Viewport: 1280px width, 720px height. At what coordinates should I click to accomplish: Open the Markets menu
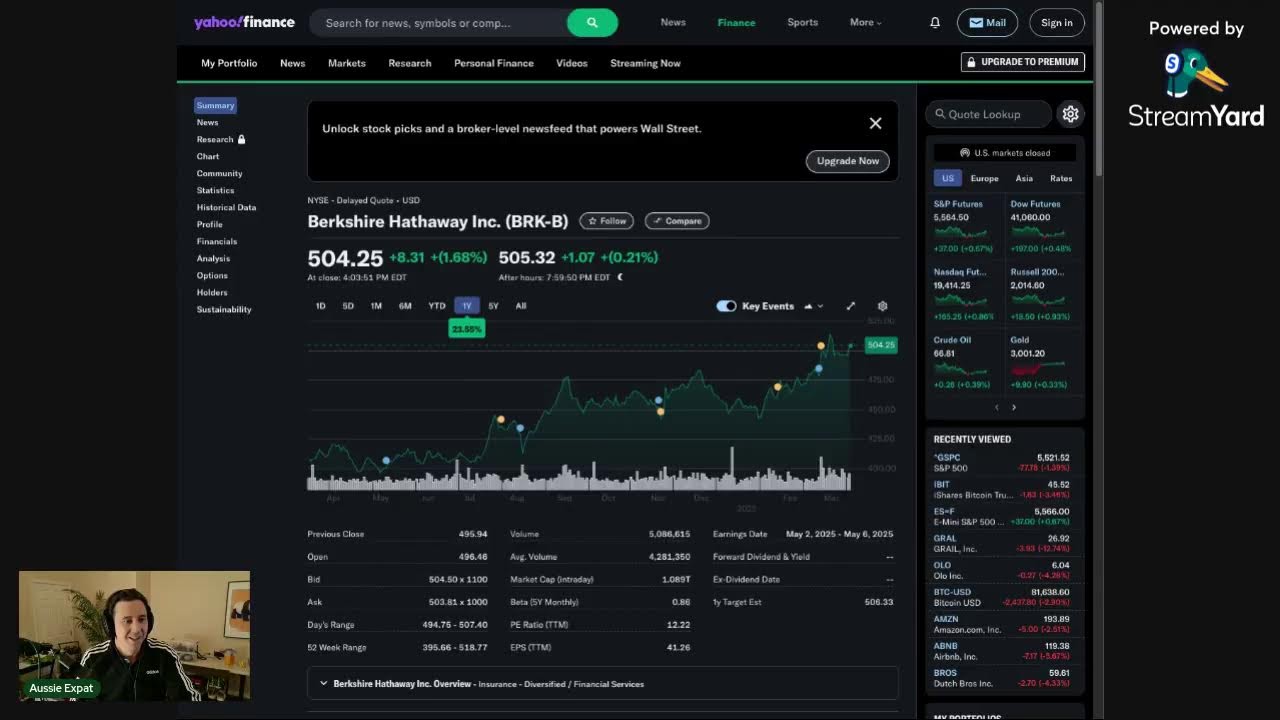pyautogui.click(x=347, y=63)
